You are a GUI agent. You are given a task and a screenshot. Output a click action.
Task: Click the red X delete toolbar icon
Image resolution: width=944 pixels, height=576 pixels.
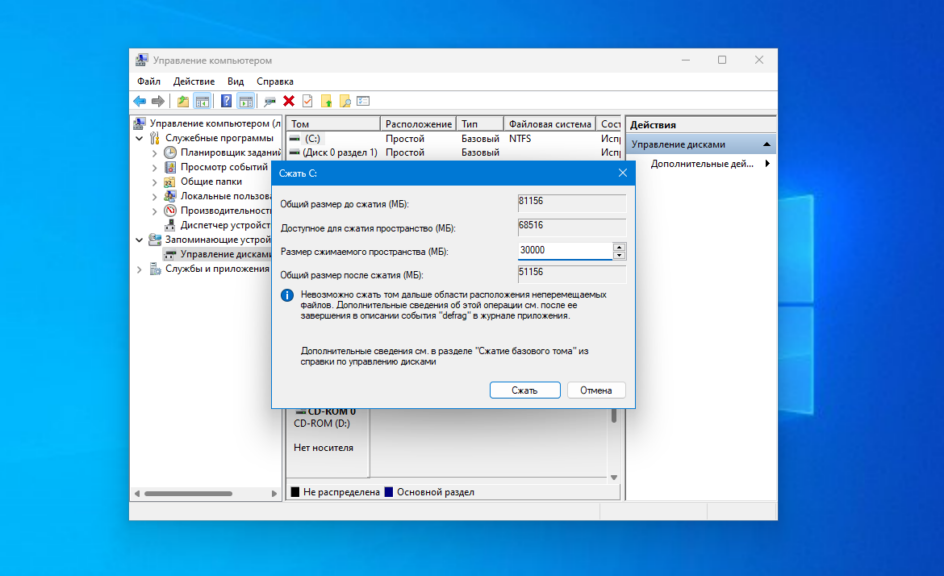289,101
